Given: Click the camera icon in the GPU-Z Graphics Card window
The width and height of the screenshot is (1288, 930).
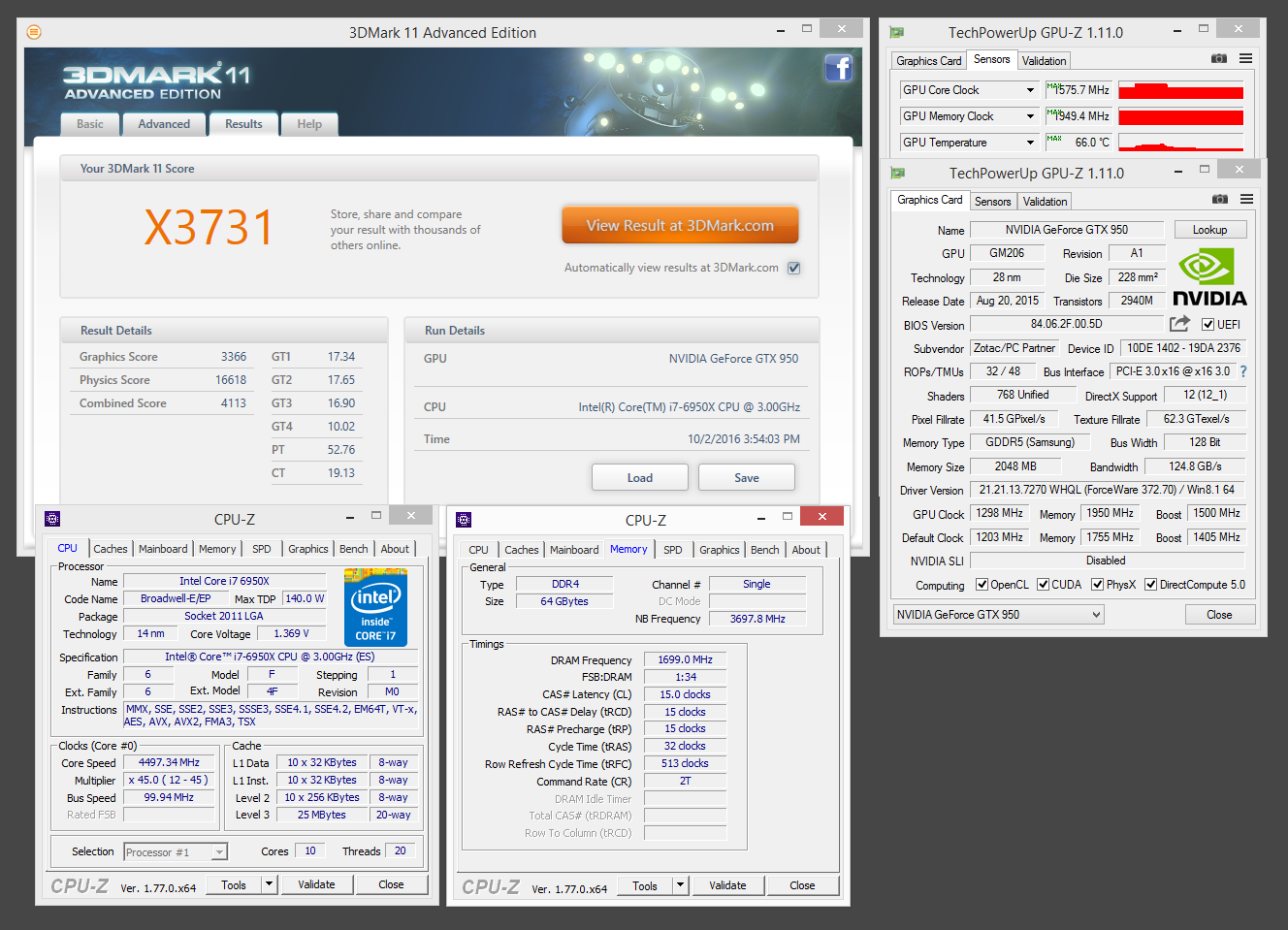Looking at the screenshot, I should pyautogui.click(x=1220, y=200).
